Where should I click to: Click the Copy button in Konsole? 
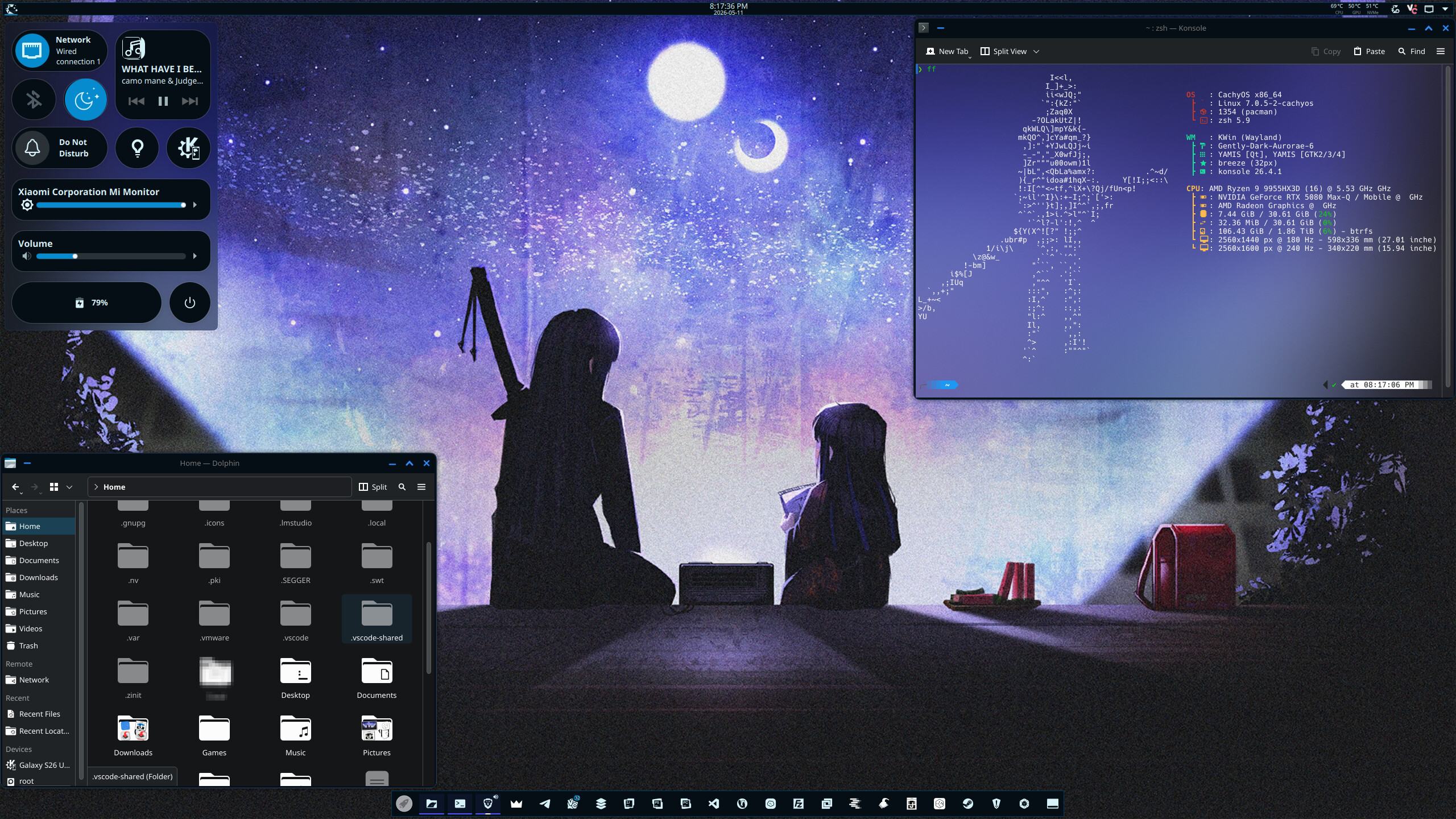(x=1326, y=51)
